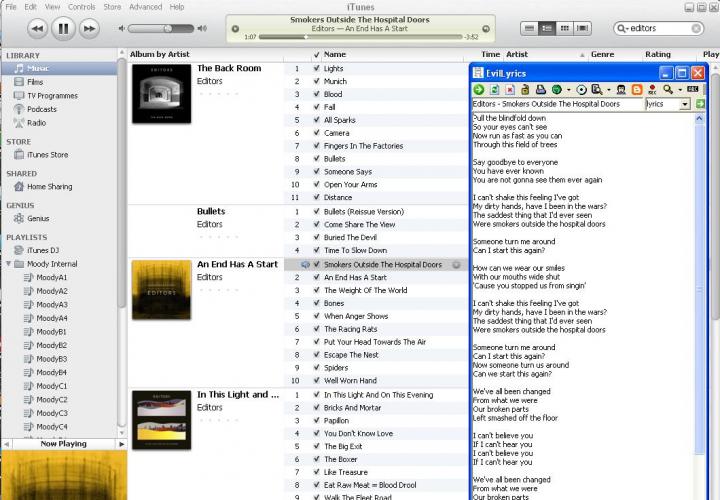Switch to list view
Screen dimensions: 720x500
(529, 28)
